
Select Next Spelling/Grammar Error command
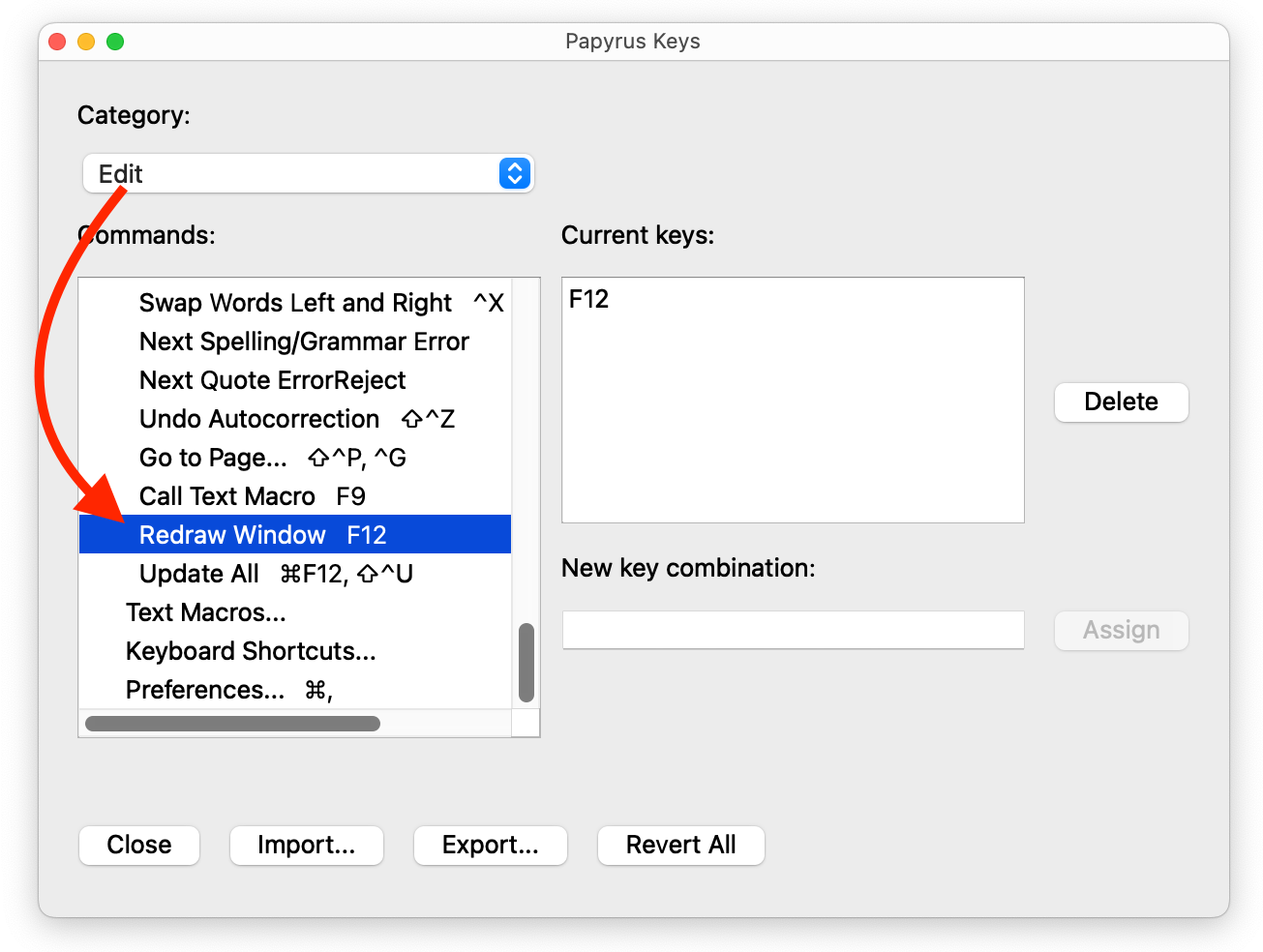click(x=295, y=342)
